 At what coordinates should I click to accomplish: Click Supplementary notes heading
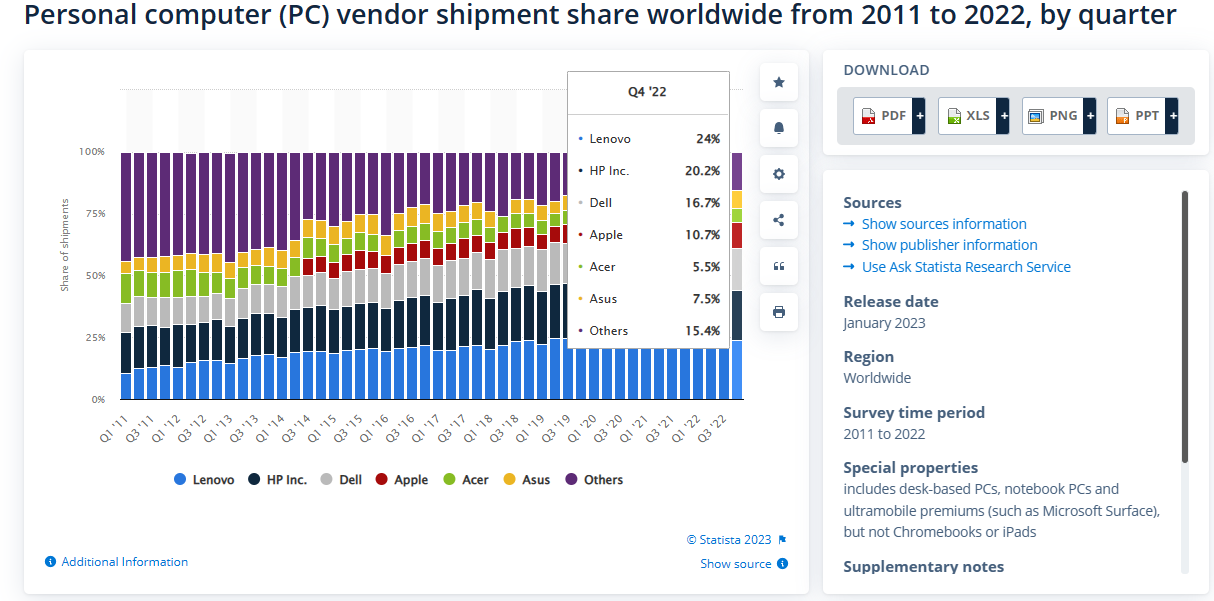pos(923,567)
